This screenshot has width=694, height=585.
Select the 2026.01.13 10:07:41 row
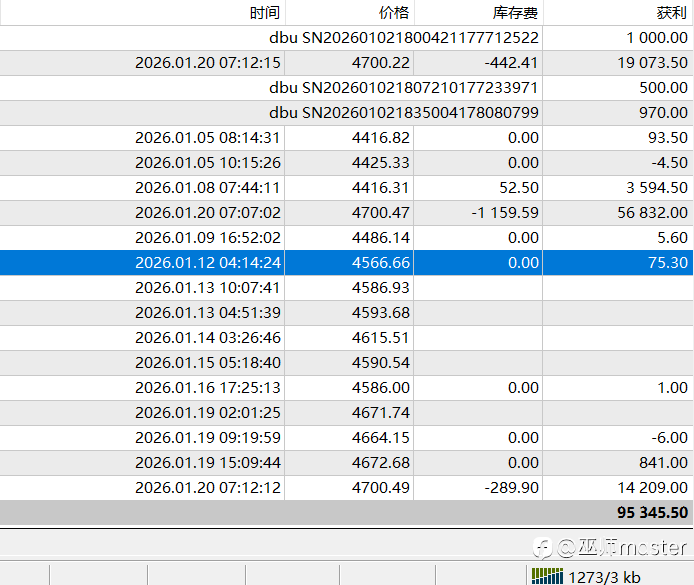coord(347,288)
